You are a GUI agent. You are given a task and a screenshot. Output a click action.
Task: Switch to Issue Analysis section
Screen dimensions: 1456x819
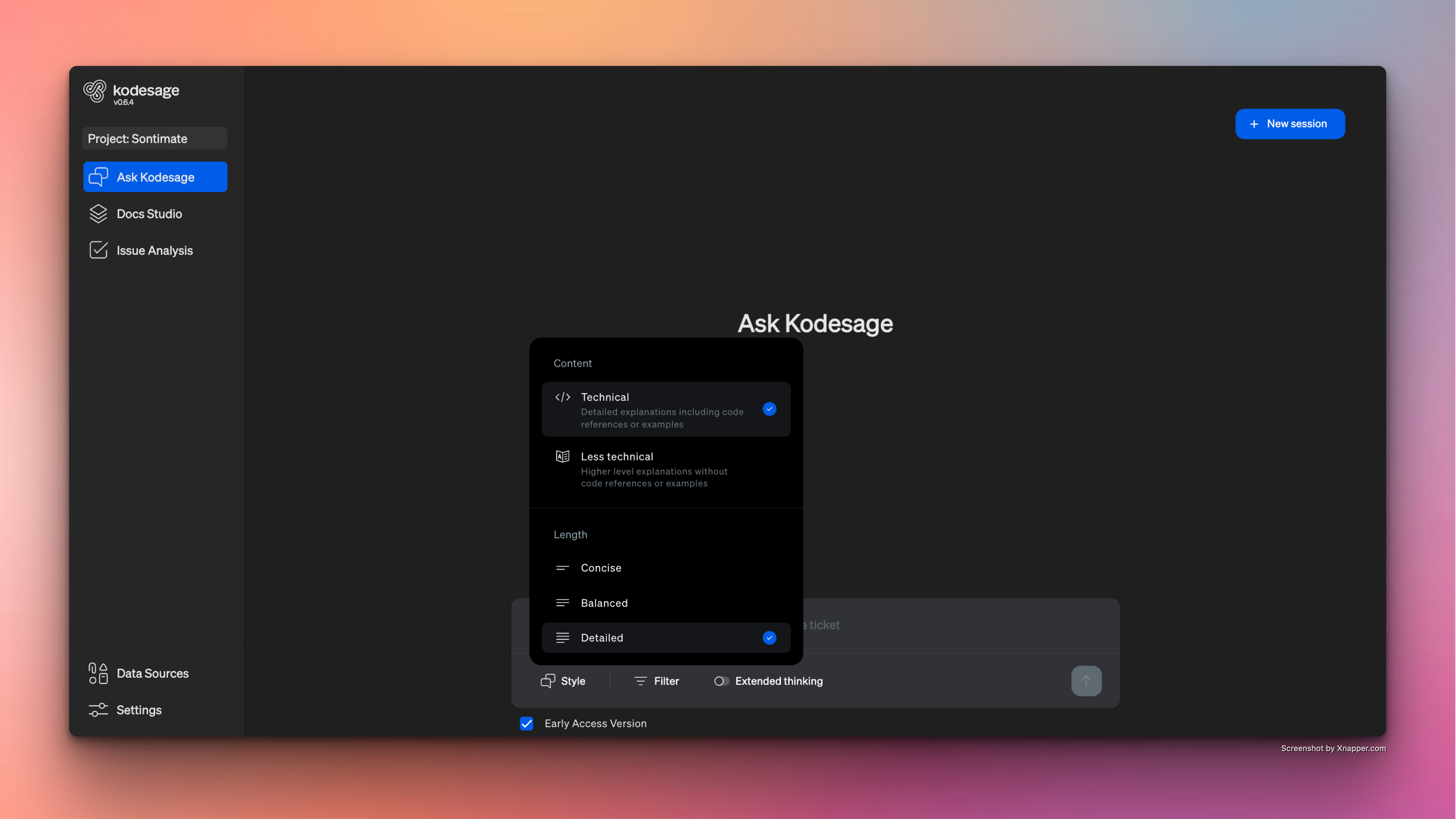tap(155, 250)
